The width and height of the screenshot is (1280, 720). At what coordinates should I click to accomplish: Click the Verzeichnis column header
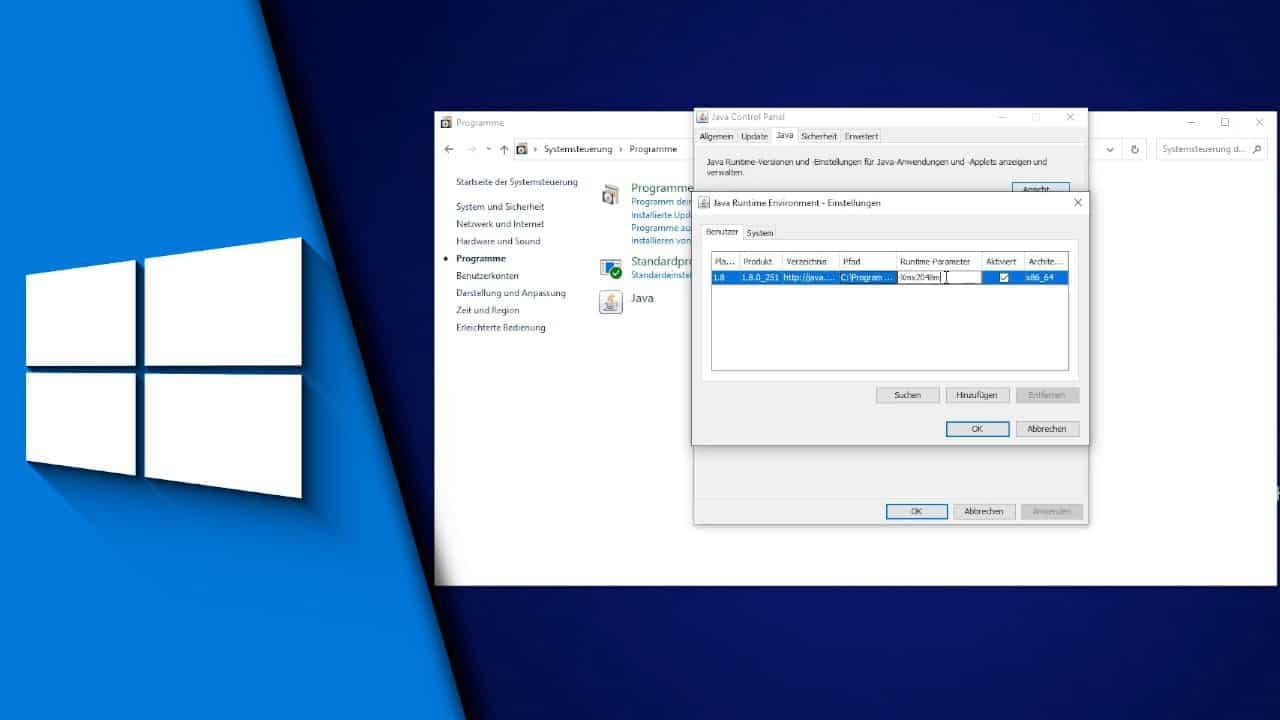click(x=808, y=261)
